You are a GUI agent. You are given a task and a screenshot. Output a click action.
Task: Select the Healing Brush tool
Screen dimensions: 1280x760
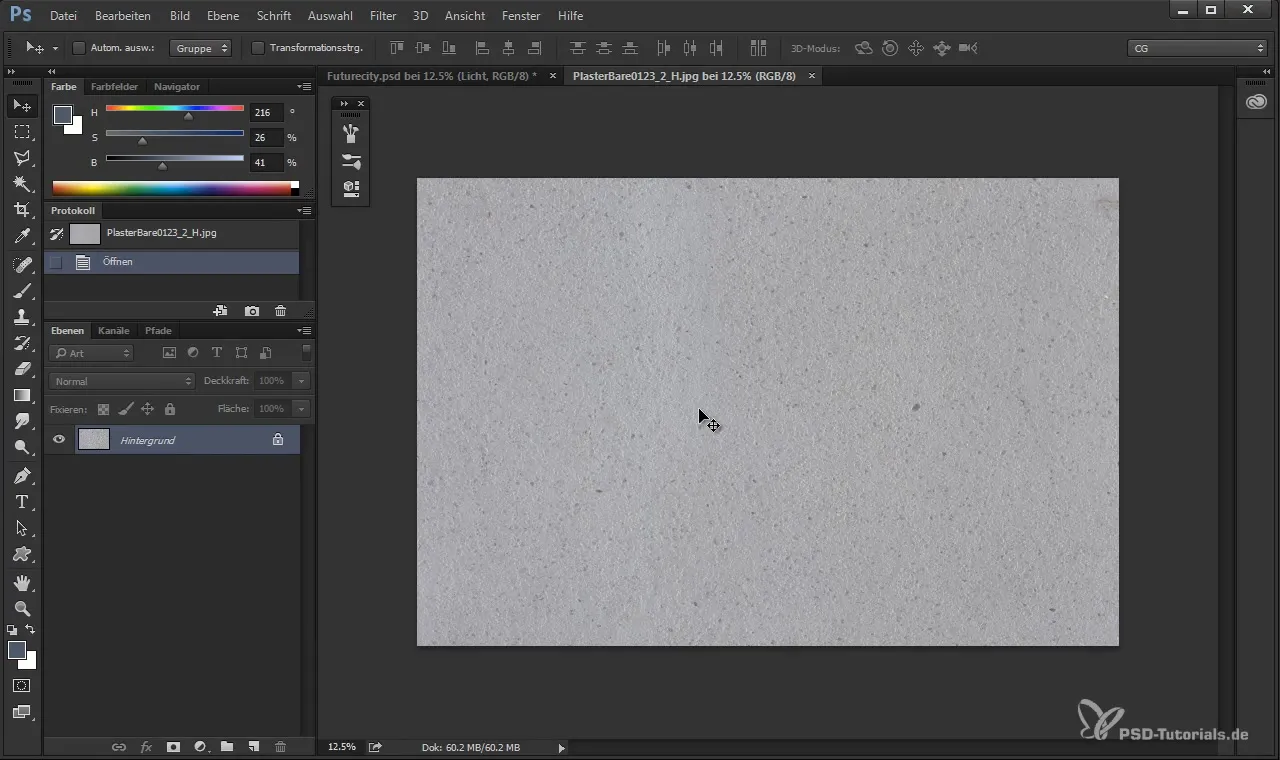pyautogui.click(x=22, y=265)
